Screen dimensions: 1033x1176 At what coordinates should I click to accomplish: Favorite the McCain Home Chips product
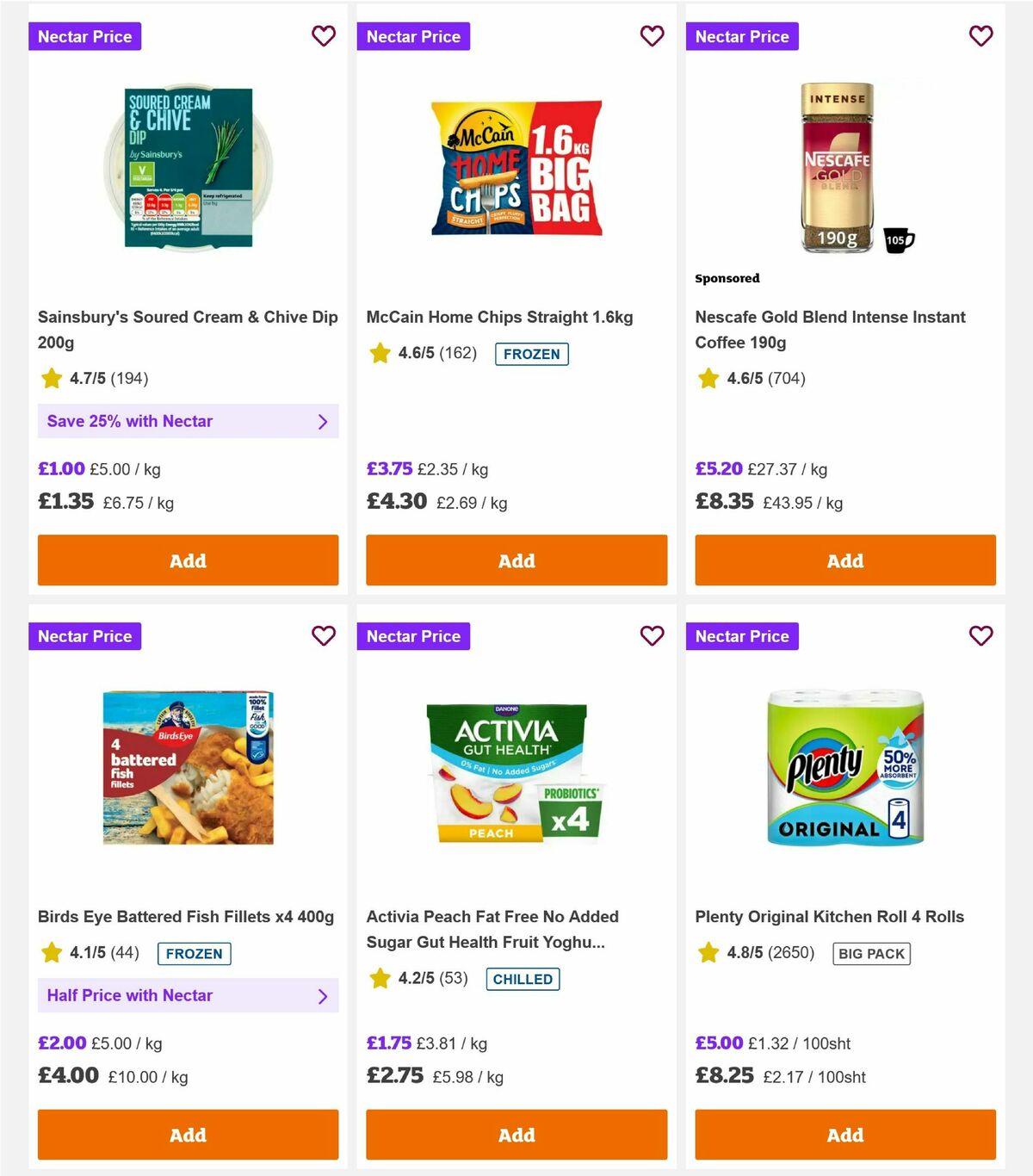[x=653, y=36]
